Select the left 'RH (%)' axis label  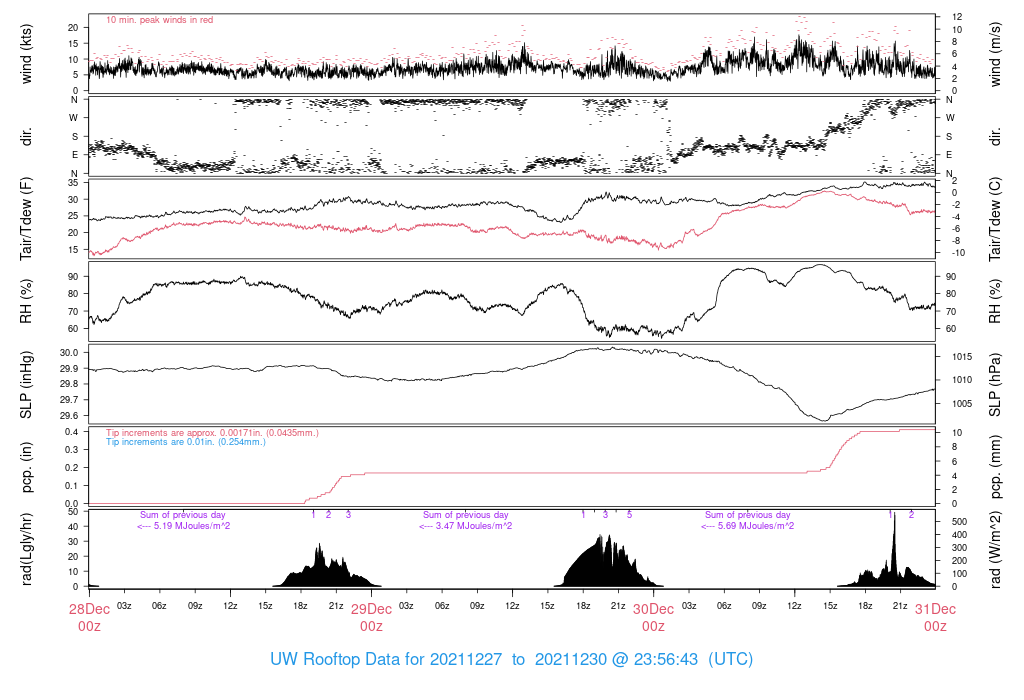[26, 301]
